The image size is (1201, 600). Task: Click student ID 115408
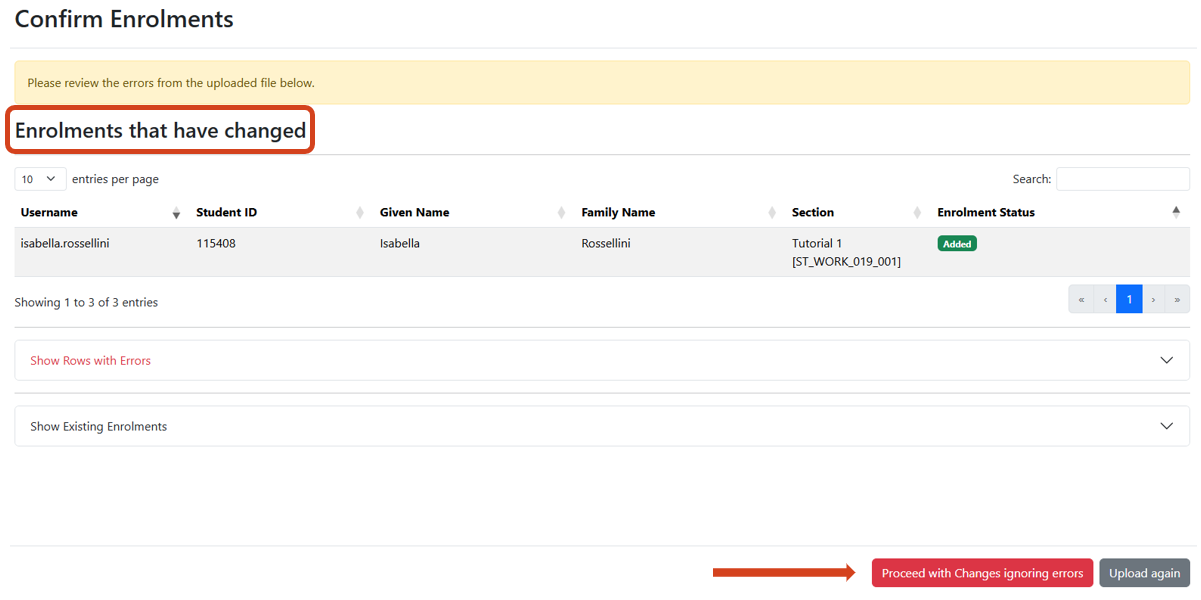pos(216,243)
